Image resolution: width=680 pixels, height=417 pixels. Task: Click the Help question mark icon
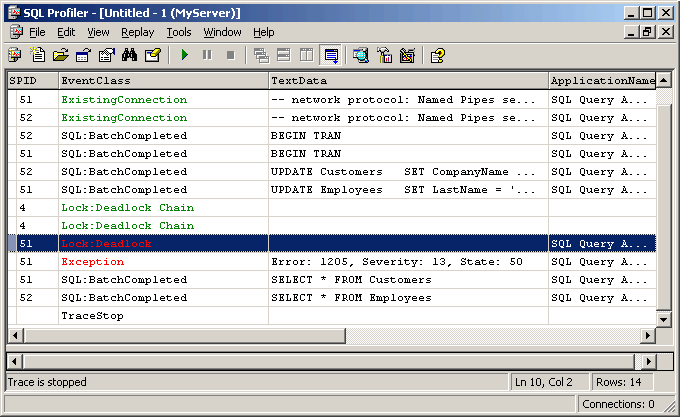[438, 55]
